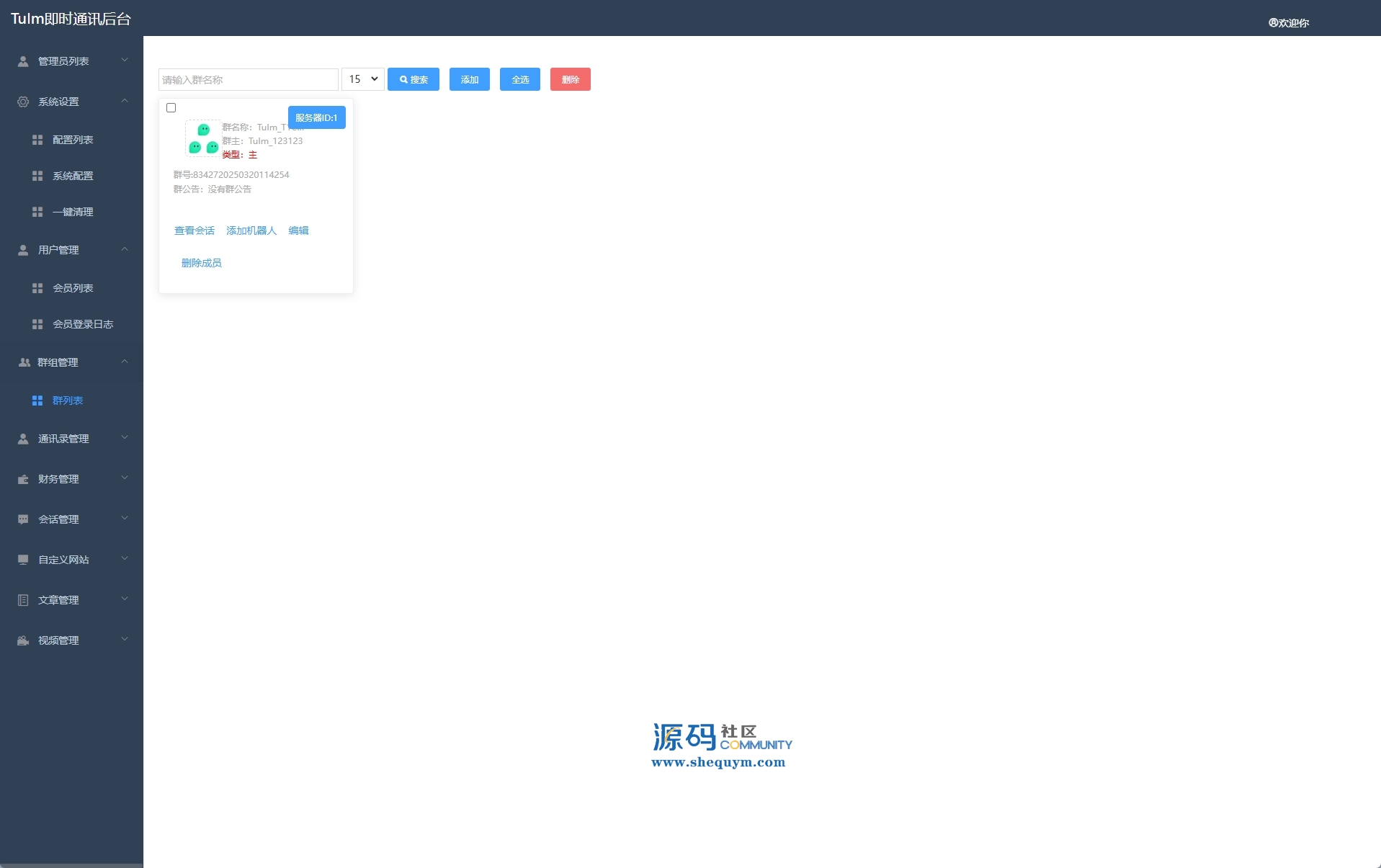Expand the 通讯录管理 chevron arrow
This screenshot has height=868, width=1381.
click(x=125, y=438)
